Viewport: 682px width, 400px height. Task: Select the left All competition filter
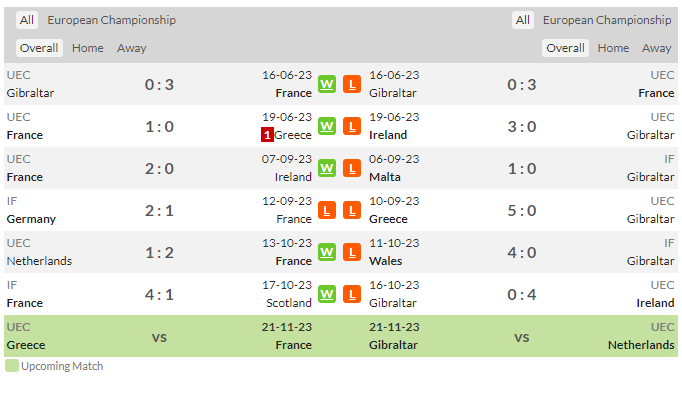coord(27,20)
